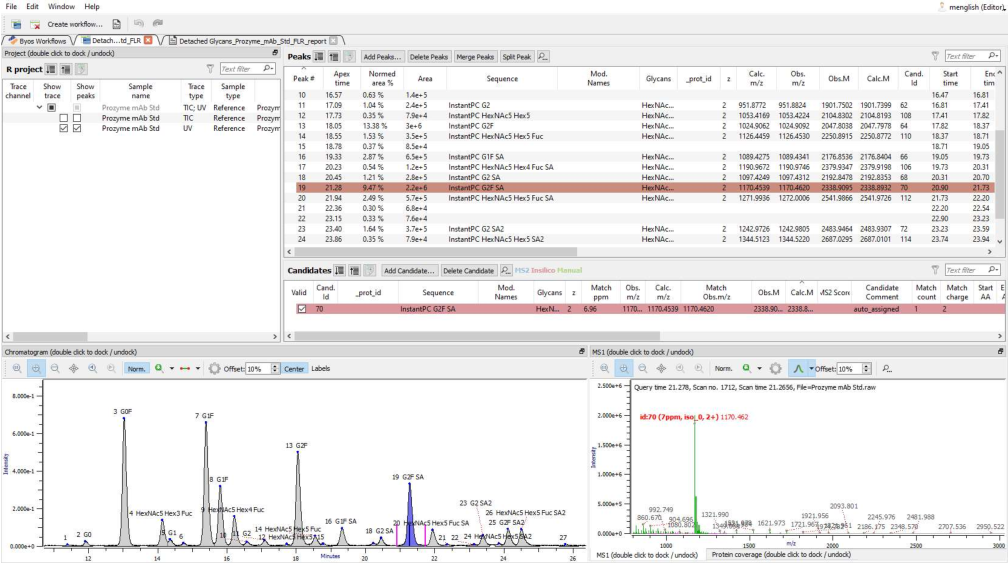The width and height of the screenshot is (1008, 563).
Task: Open the Help menu
Action: (x=92, y=6)
